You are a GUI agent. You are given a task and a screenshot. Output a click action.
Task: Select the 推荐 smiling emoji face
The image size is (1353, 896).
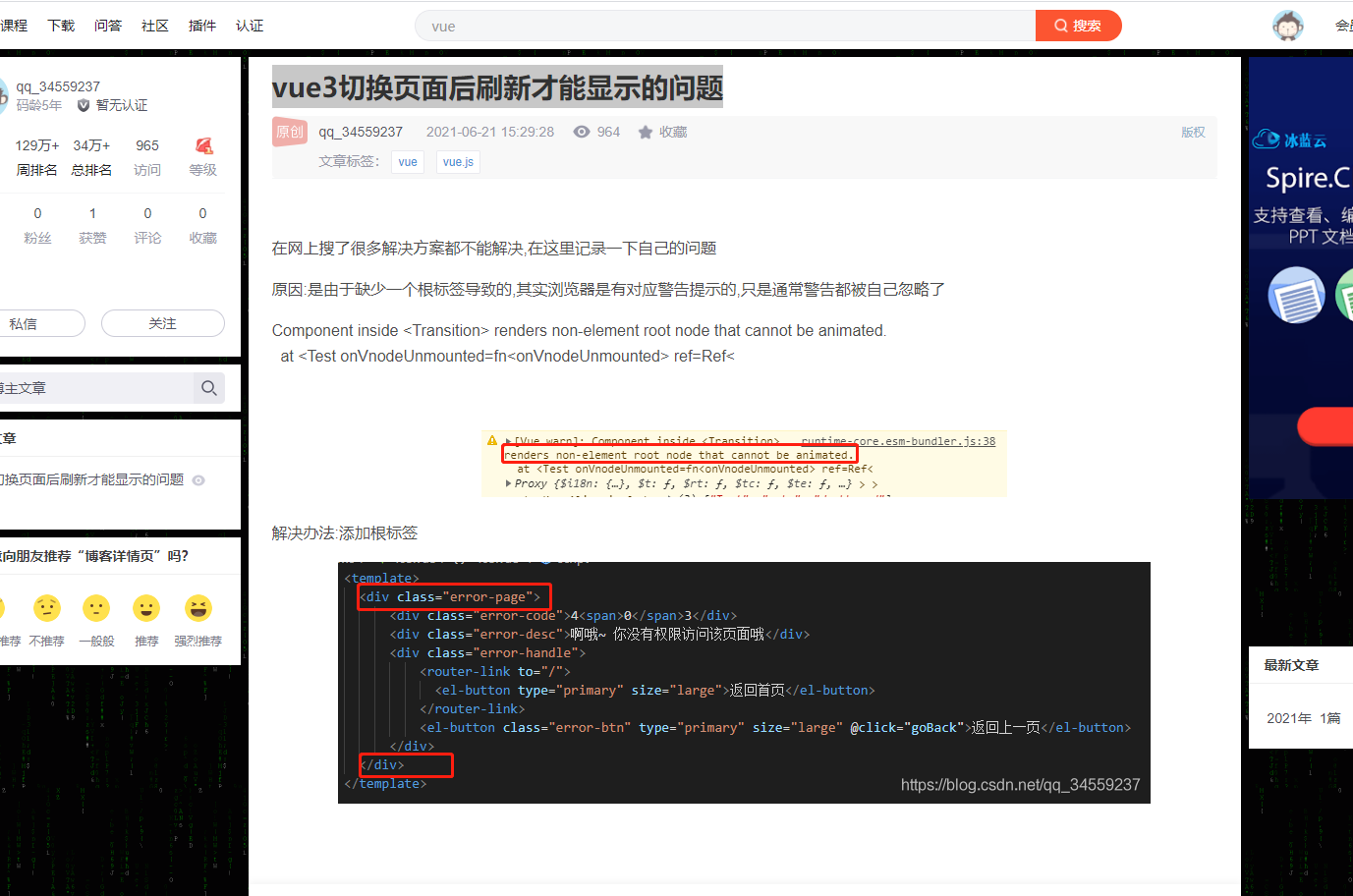[x=146, y=608]
